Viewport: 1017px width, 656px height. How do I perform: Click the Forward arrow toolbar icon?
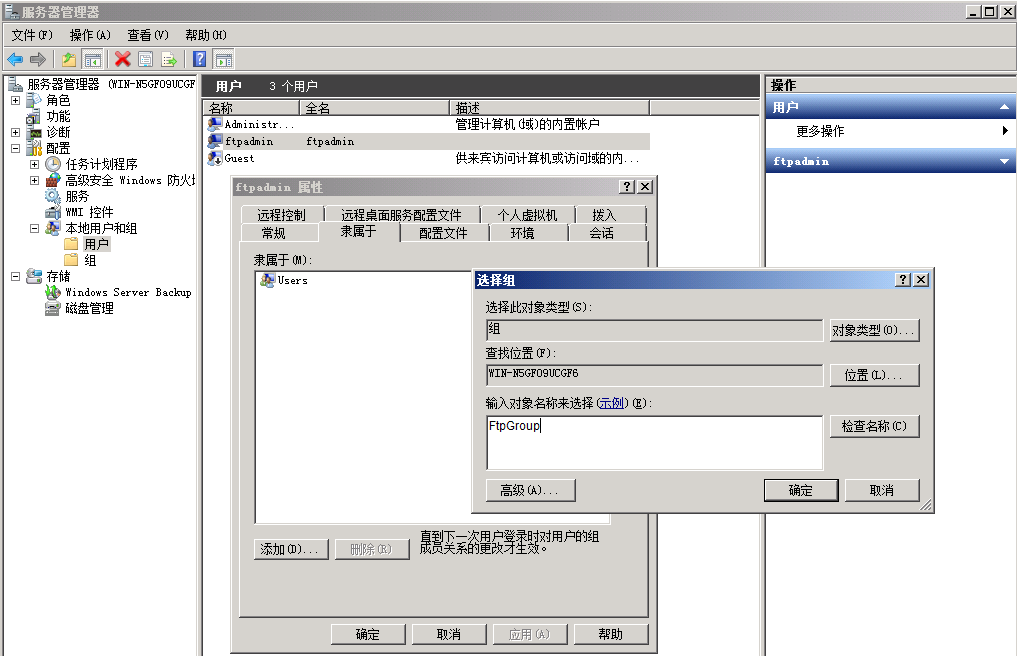pos(38,60)
